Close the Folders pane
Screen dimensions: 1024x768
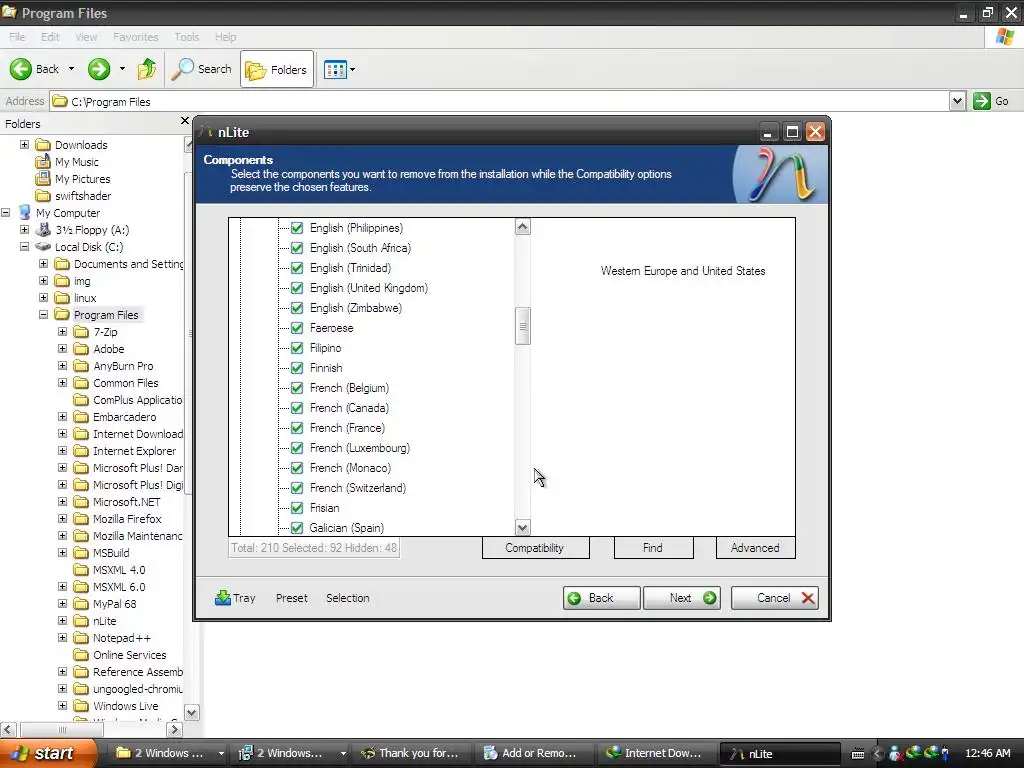tap(184, 121)
